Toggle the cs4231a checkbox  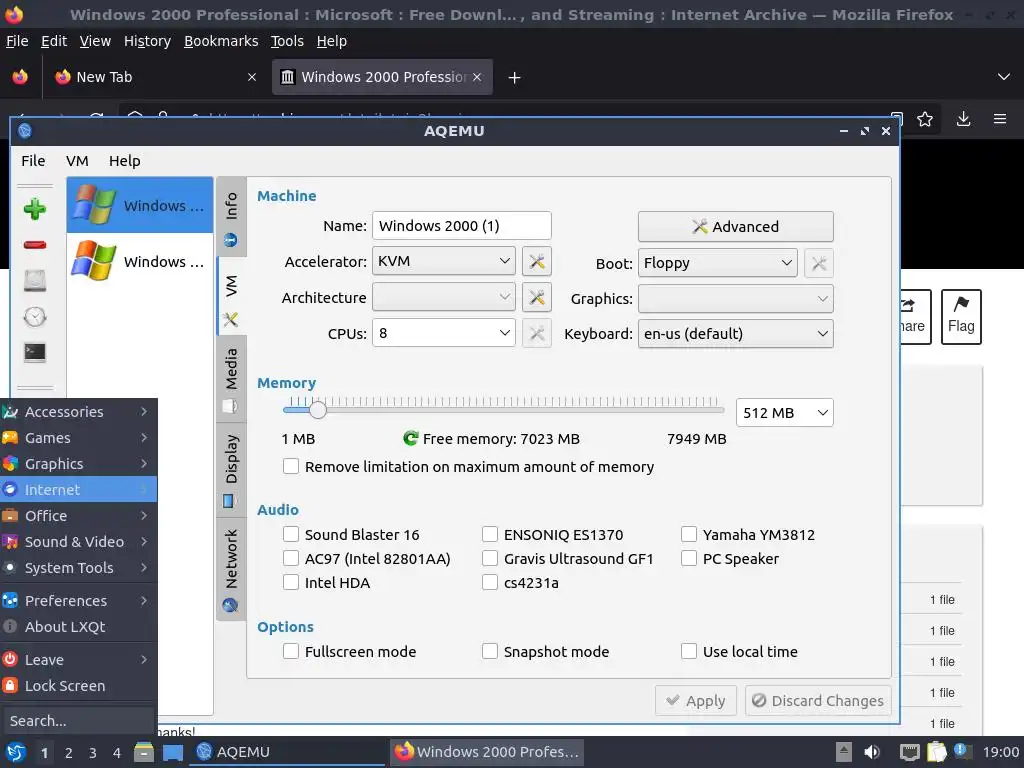click(490, 583)
